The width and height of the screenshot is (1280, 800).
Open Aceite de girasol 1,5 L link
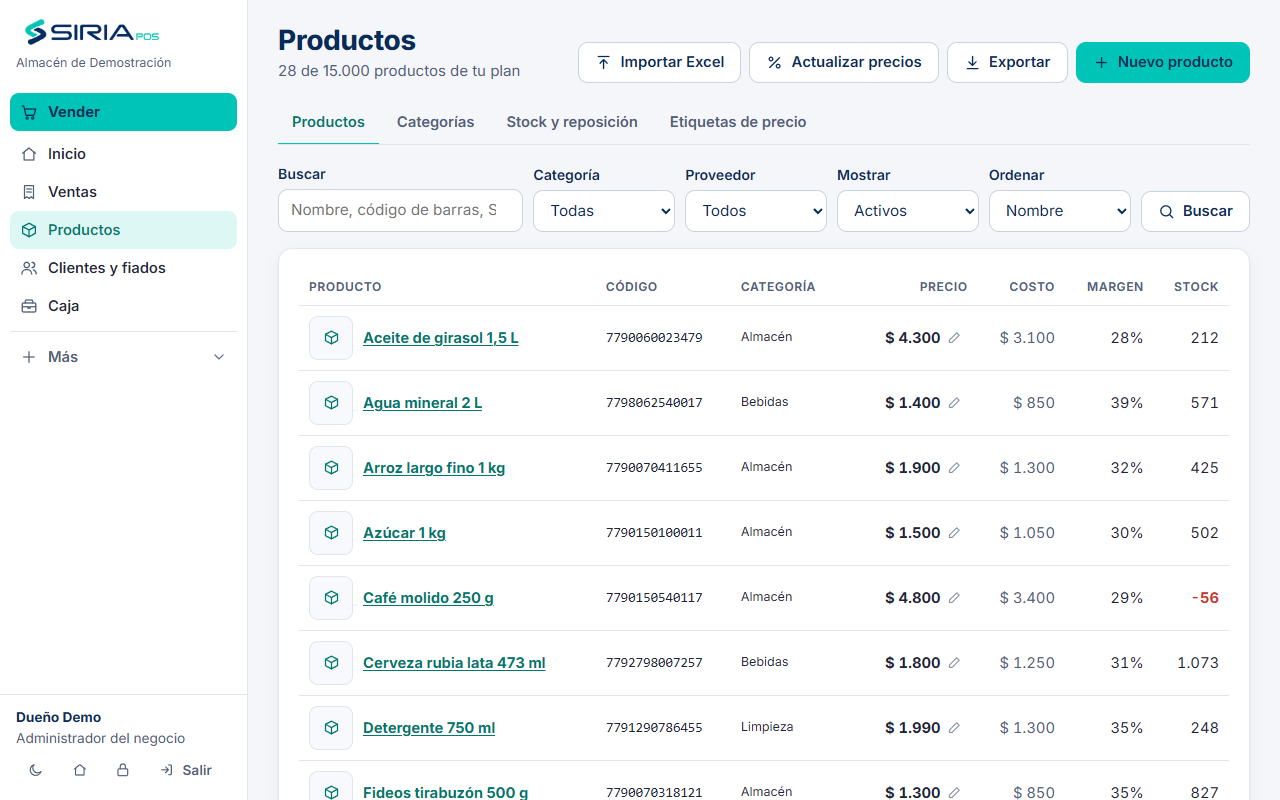click(441, 338)
